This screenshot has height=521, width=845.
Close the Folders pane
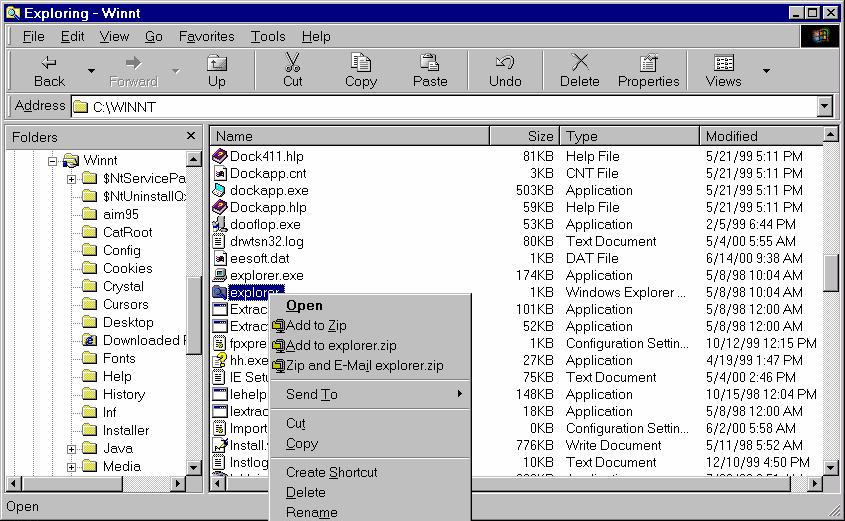pos(191,136)
